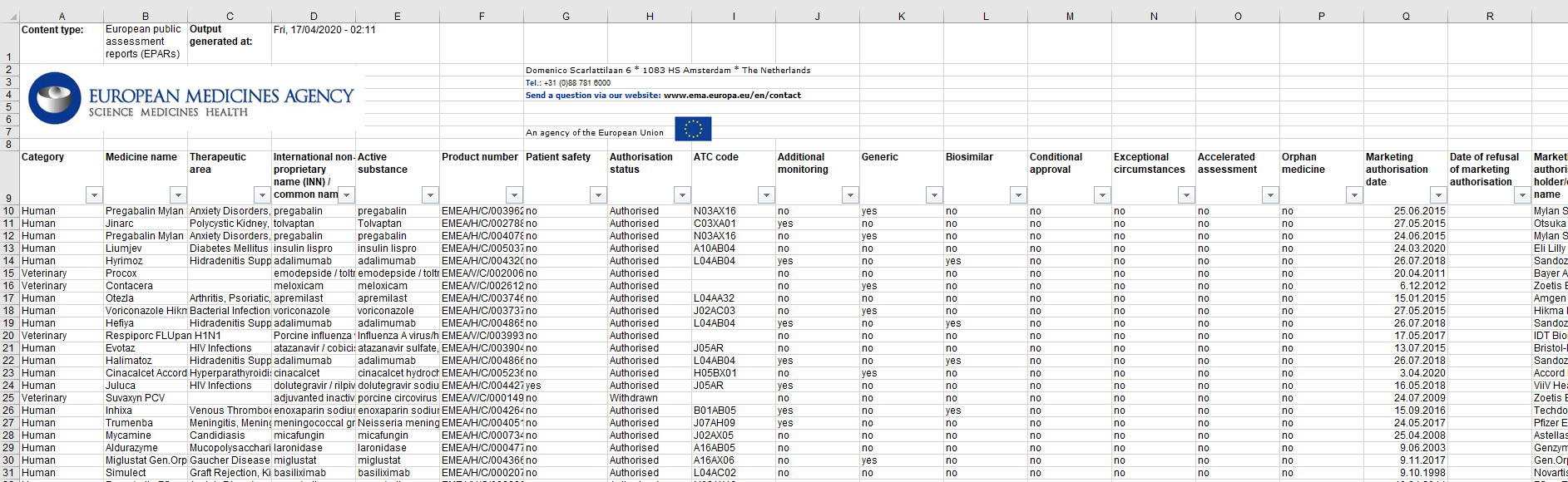Open the Category column filter dropdown

click(x=94, y=195)
